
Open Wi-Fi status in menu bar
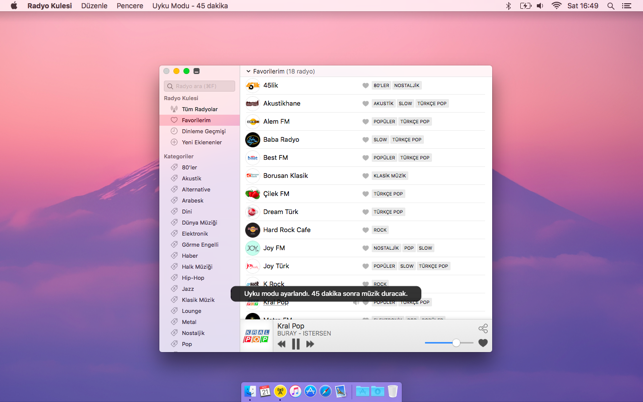tap(556, 6)
